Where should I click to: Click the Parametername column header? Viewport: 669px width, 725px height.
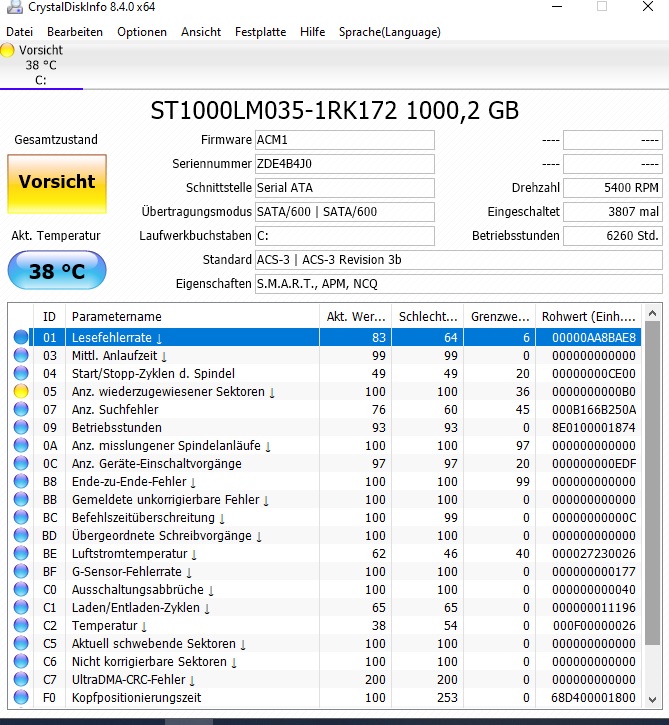pos(192,317)
